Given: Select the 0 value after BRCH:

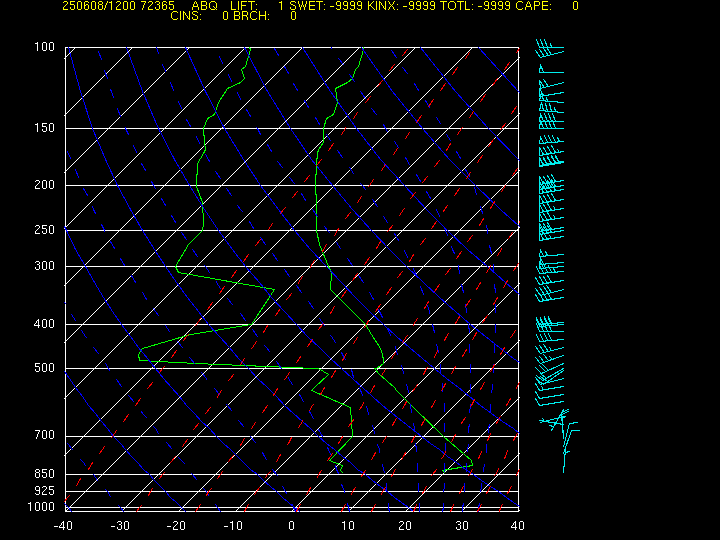Looking at the screenshot, I should 293,16.
